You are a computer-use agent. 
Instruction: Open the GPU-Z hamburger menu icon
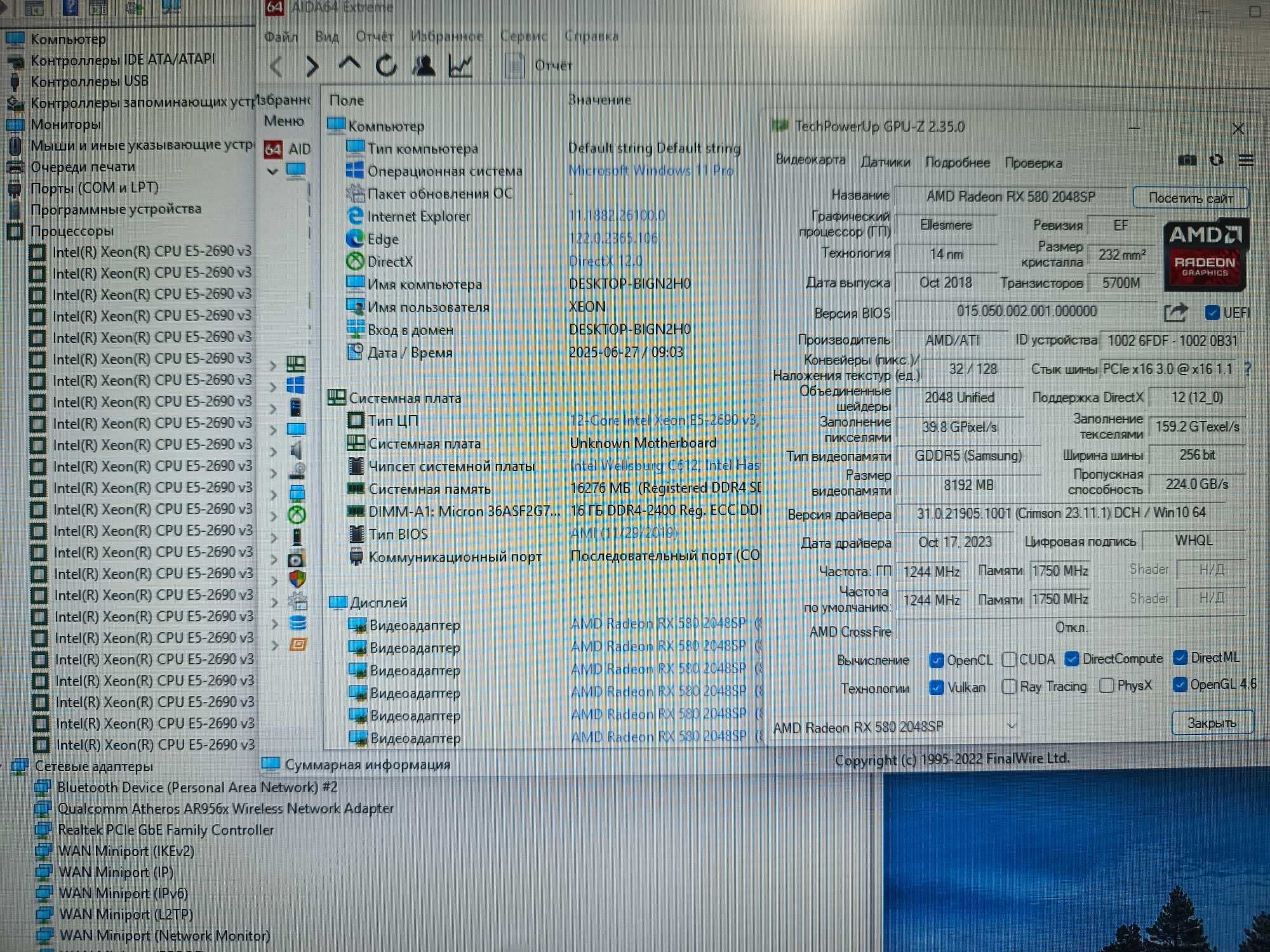[1246, 161]
